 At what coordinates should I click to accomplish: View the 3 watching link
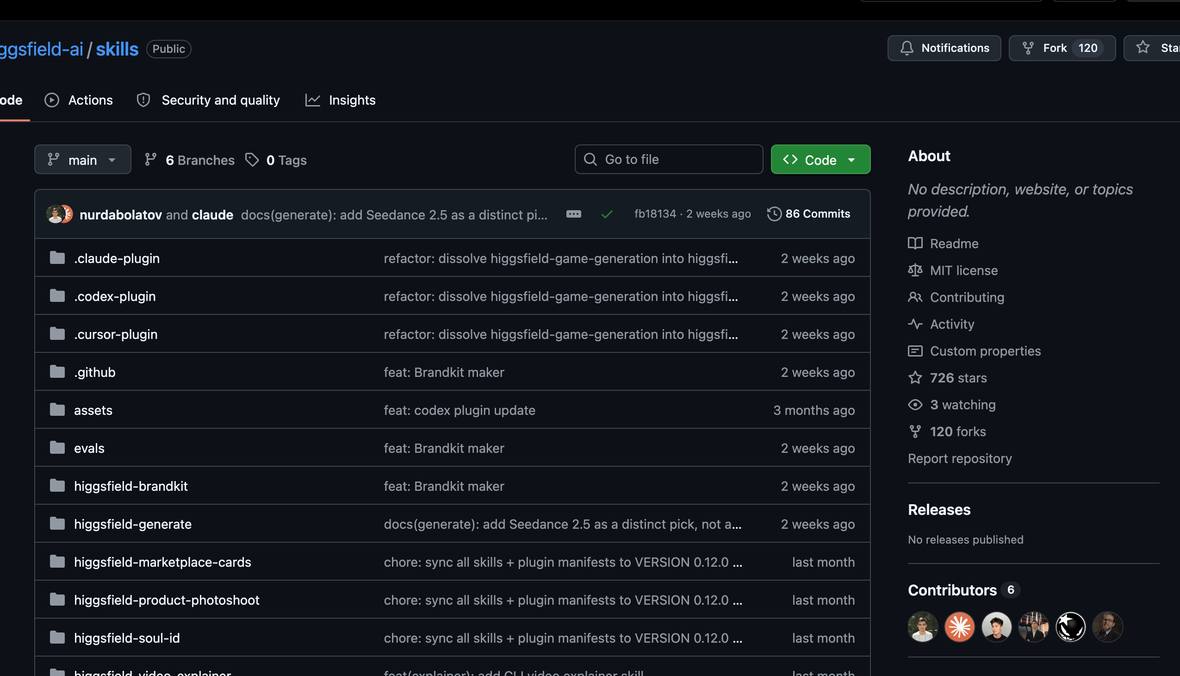click(952, 405)
